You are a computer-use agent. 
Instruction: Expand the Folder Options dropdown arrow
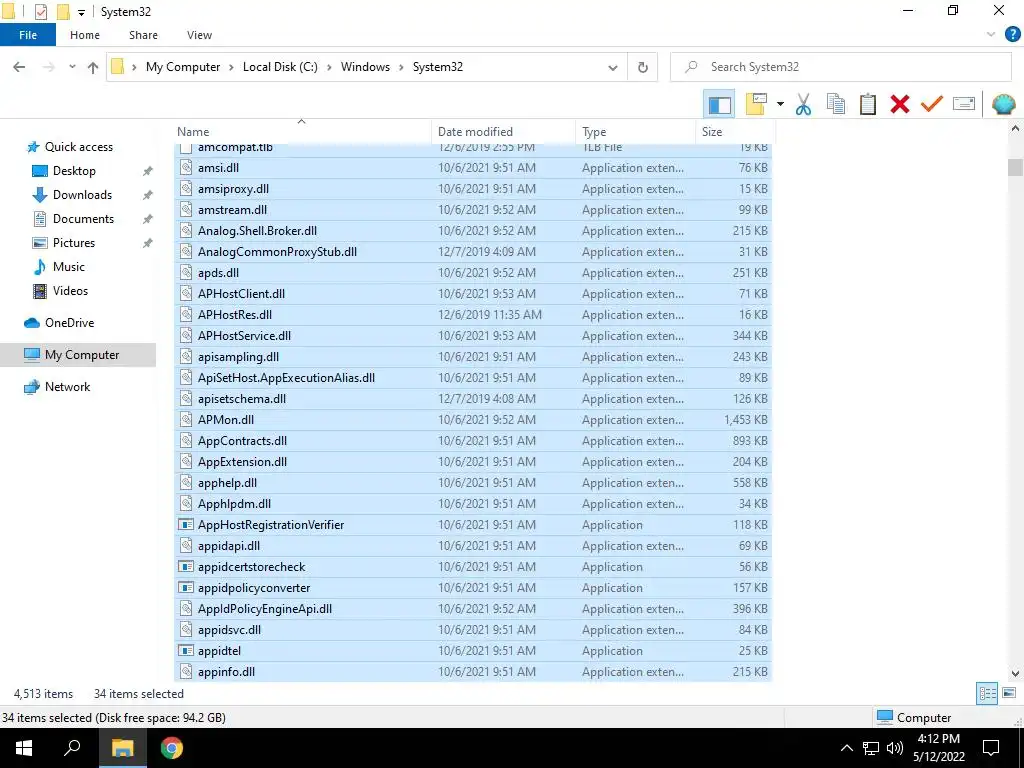tap(780, 104)
